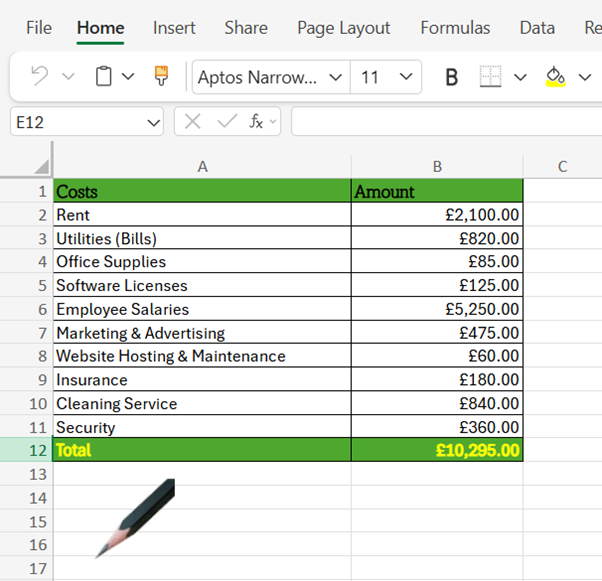Image resolution: width=602 pixels, height=581 pixels.
Task: Expand the font size 11 dropdown
Action: click(x=406, y=77)
